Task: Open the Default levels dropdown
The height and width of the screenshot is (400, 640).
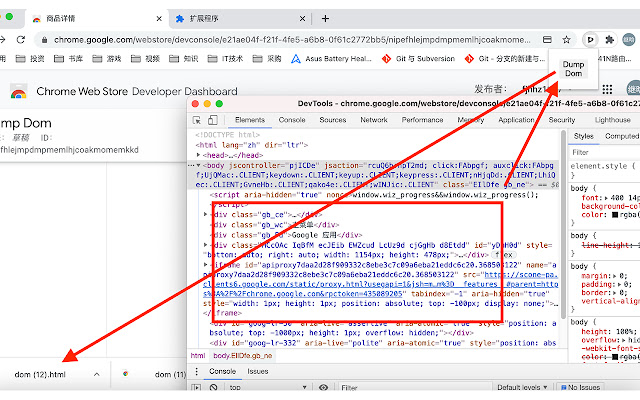Action: (x=522, y=387)
